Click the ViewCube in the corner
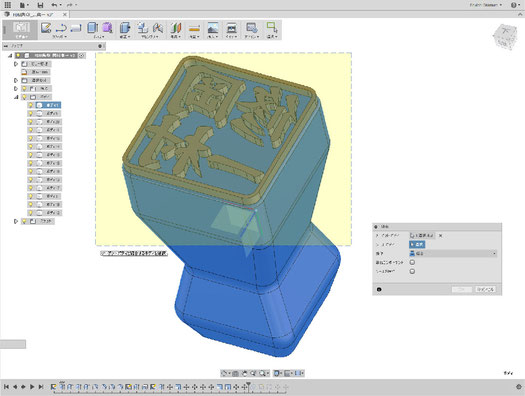The height and width of the screenshot is (396, 525). point(505,36)
